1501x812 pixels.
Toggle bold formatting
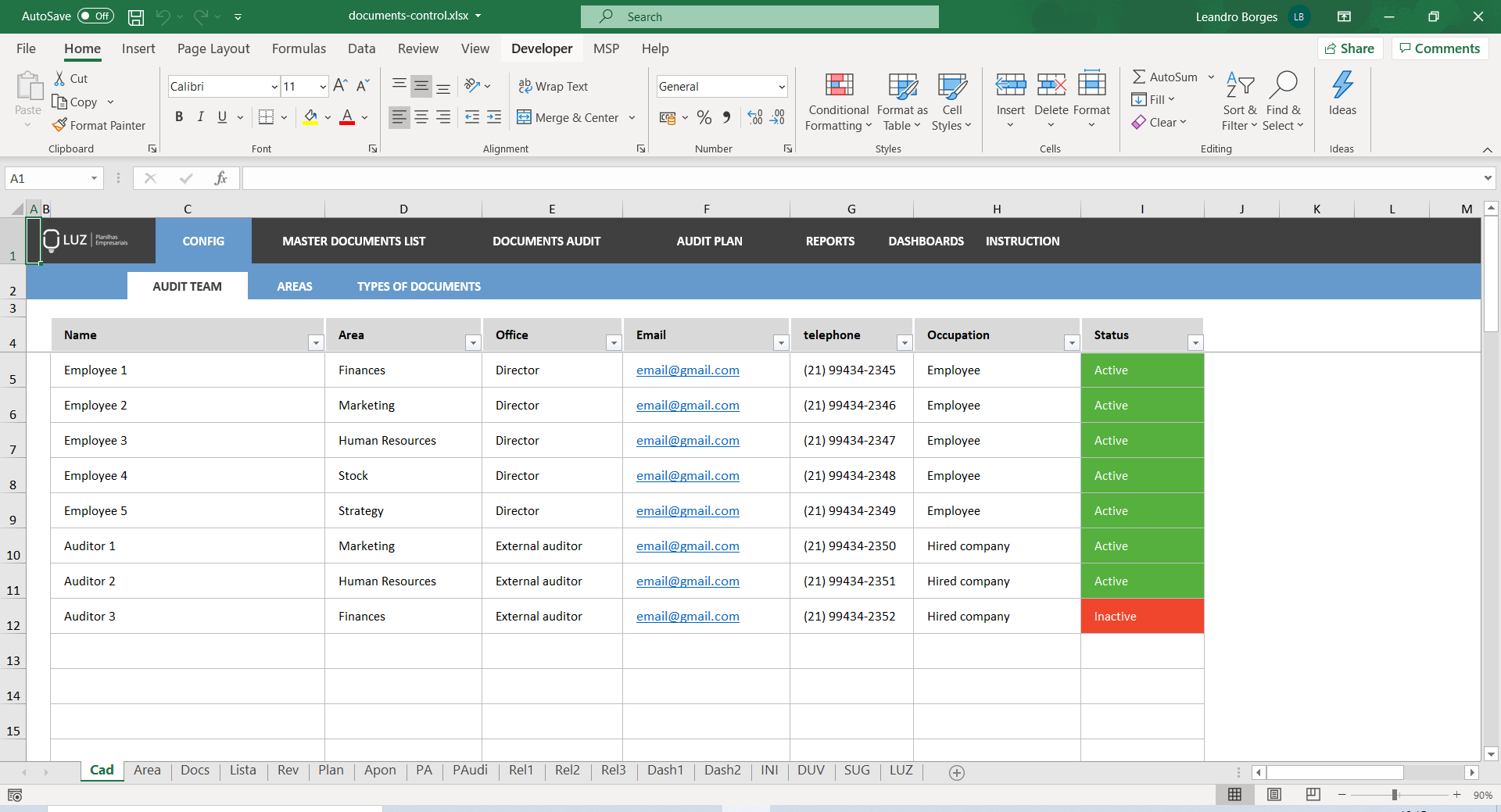coord(178,116)
